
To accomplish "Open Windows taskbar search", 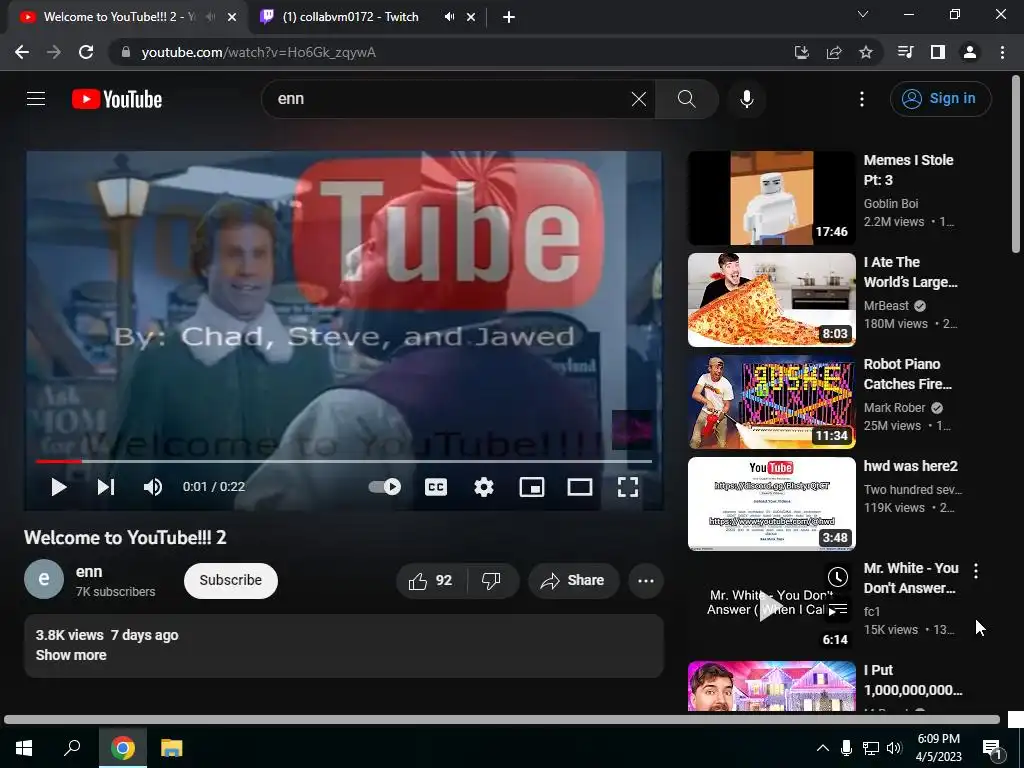I will coord(72,748).
